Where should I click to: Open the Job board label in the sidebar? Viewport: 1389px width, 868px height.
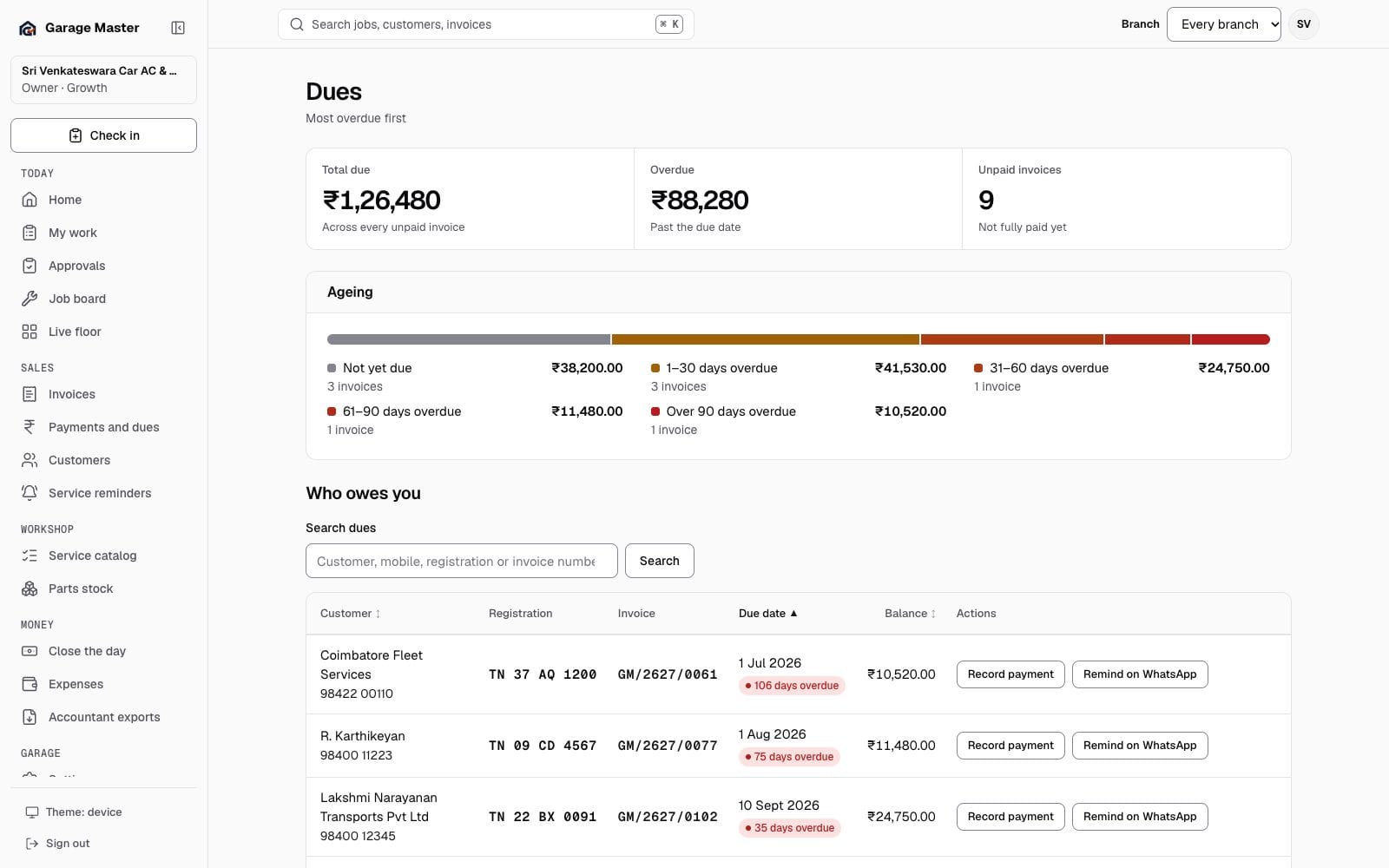coord(77,299)
